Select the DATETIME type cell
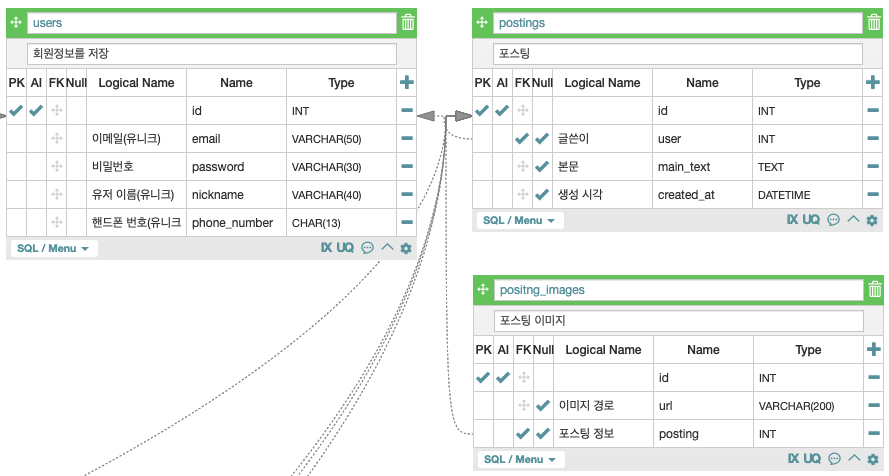 [808, 195]
